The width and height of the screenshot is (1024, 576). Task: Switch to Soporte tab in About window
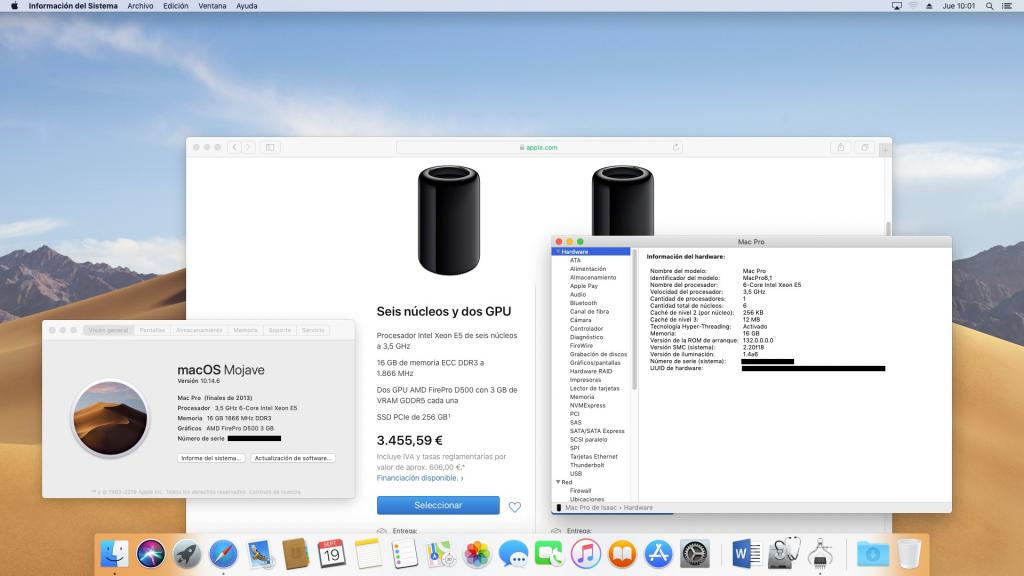[280, 330]
